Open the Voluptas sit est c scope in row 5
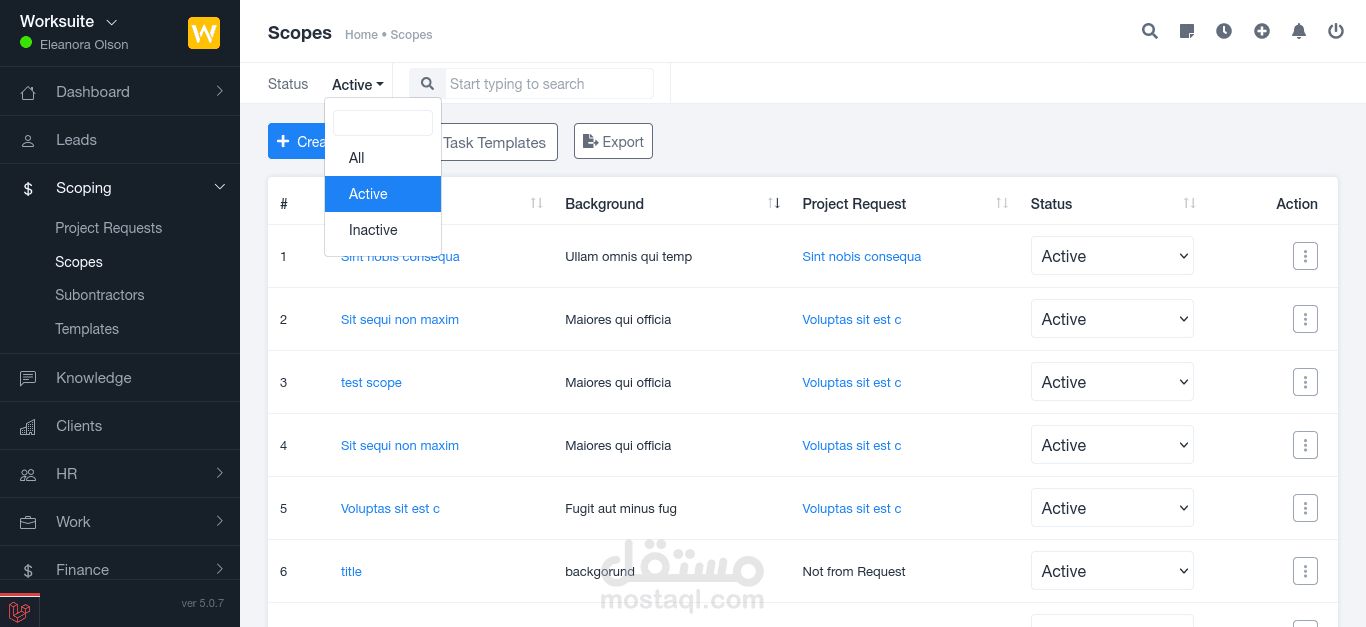Image resolution: width=1366 pixels, height=627 pixels. pos(390,508)
